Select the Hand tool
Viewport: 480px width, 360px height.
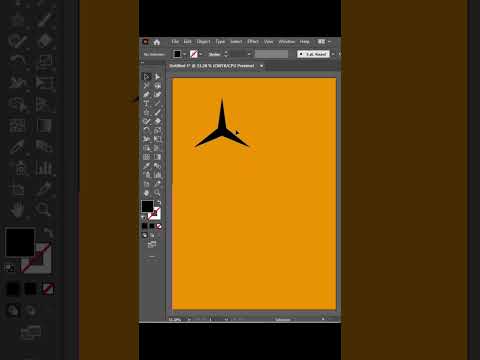click(147, 193)
